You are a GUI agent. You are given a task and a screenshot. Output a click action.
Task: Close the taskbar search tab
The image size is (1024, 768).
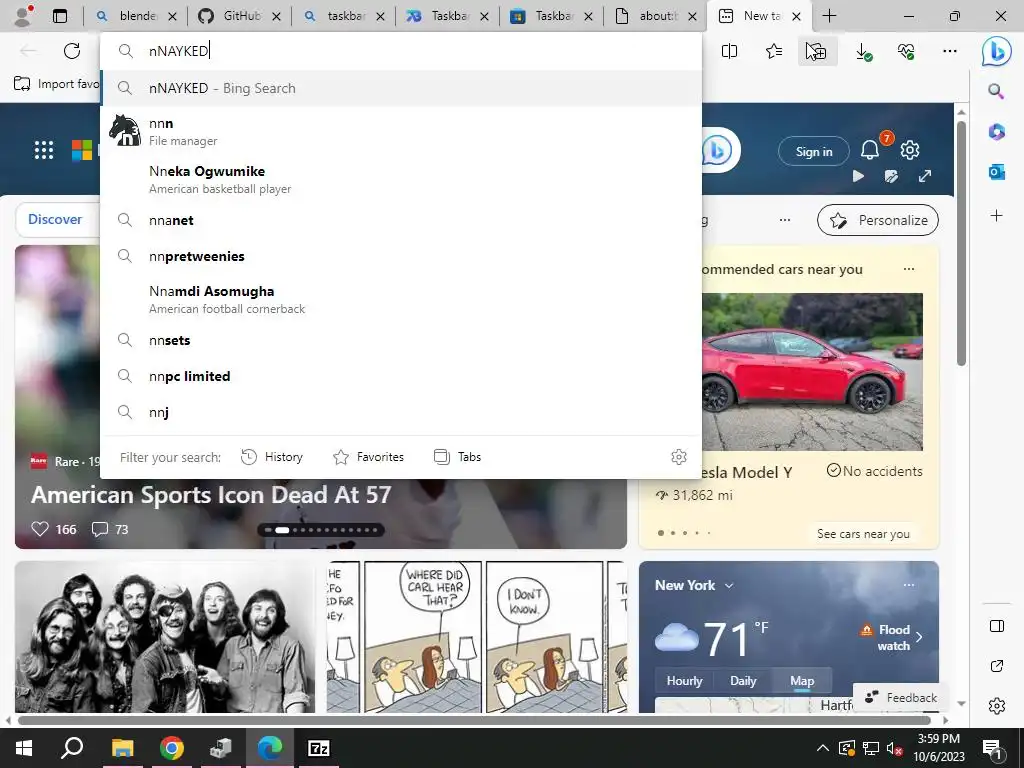[x=381, y=16]
